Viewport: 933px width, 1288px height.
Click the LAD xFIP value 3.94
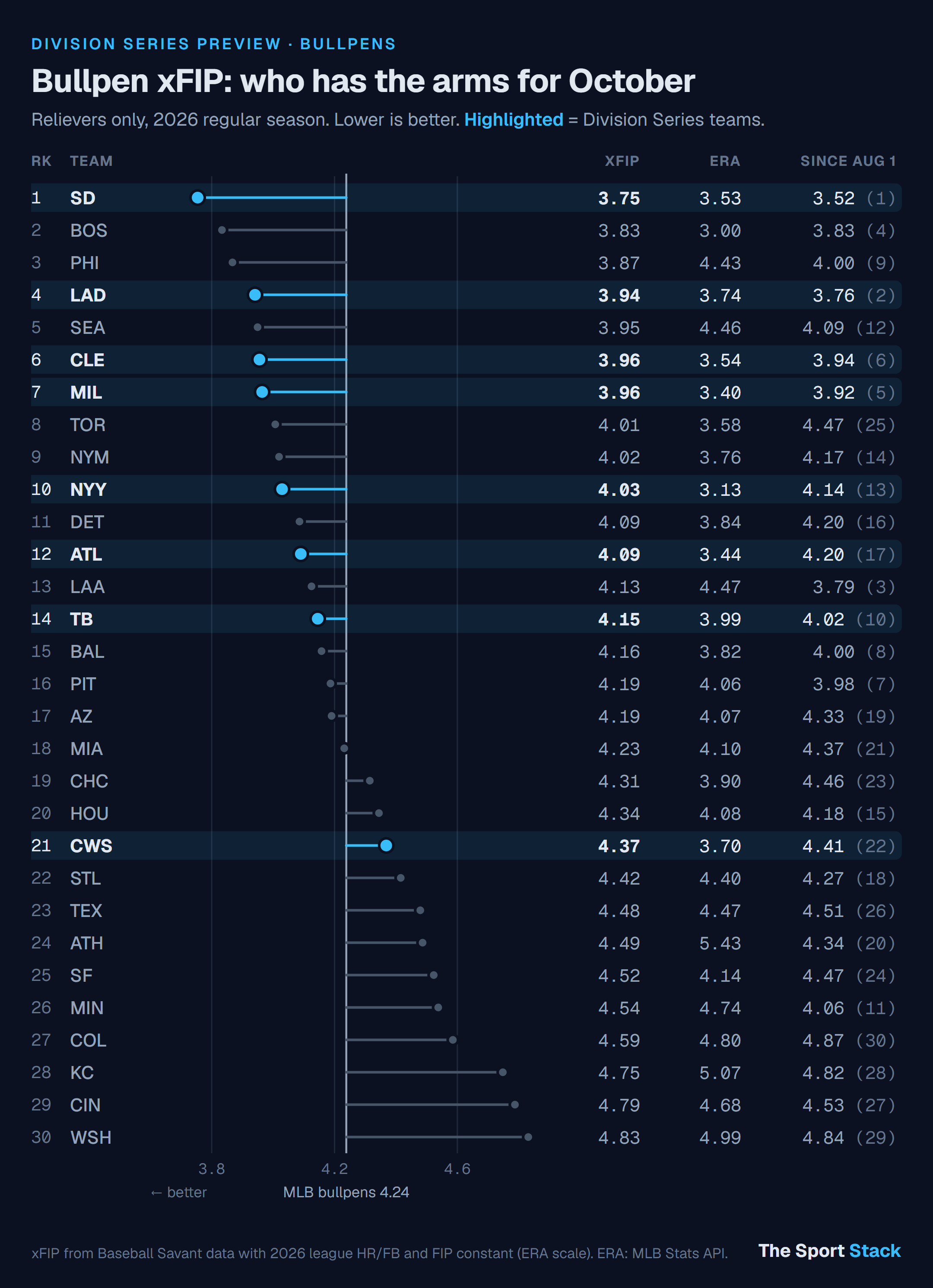(x=619, y=295)
